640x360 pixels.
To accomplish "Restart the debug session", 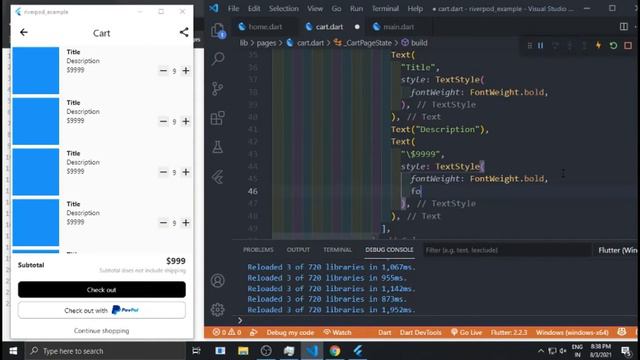I will [613, 45].
